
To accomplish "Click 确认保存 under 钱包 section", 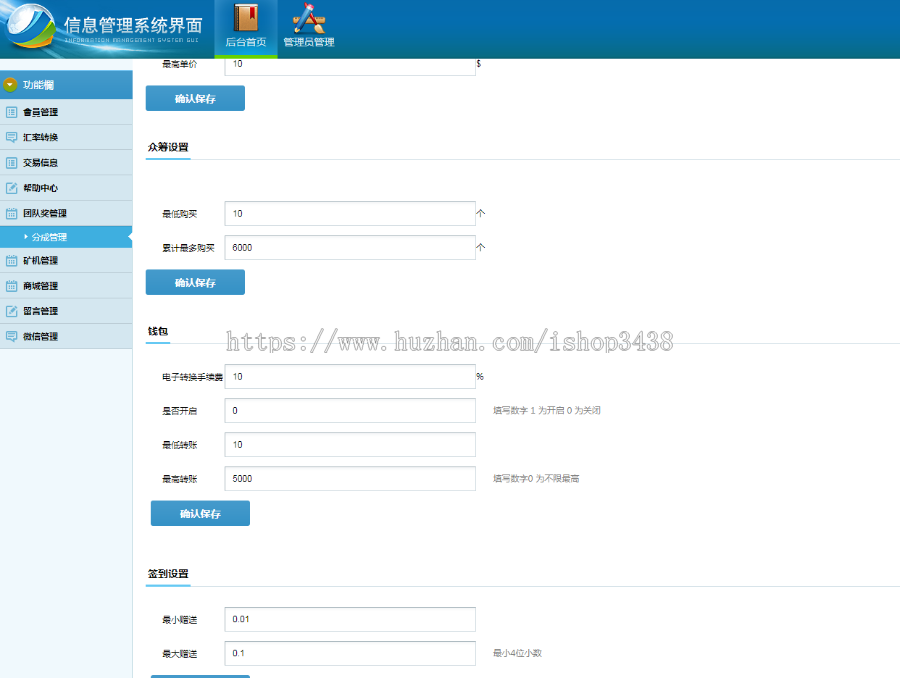I will (x=200, y=514).
